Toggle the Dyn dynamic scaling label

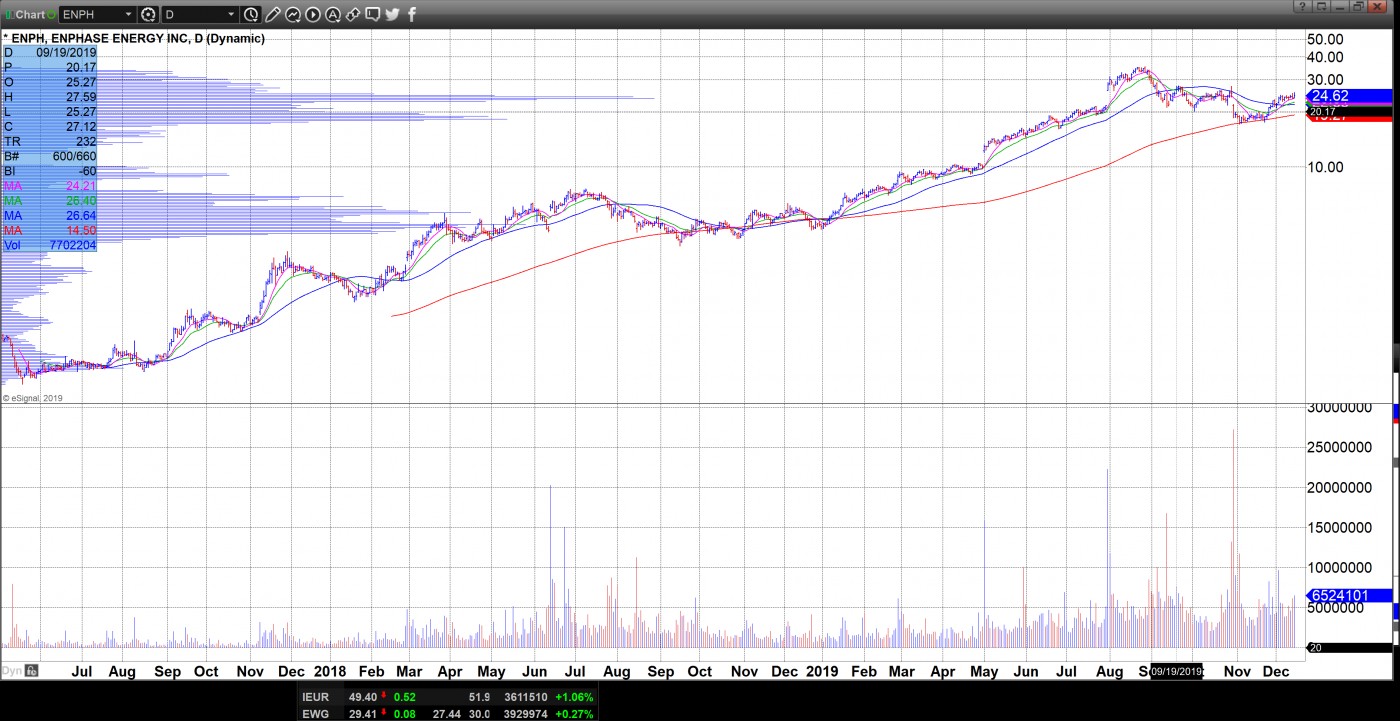[x=12, y=671]
